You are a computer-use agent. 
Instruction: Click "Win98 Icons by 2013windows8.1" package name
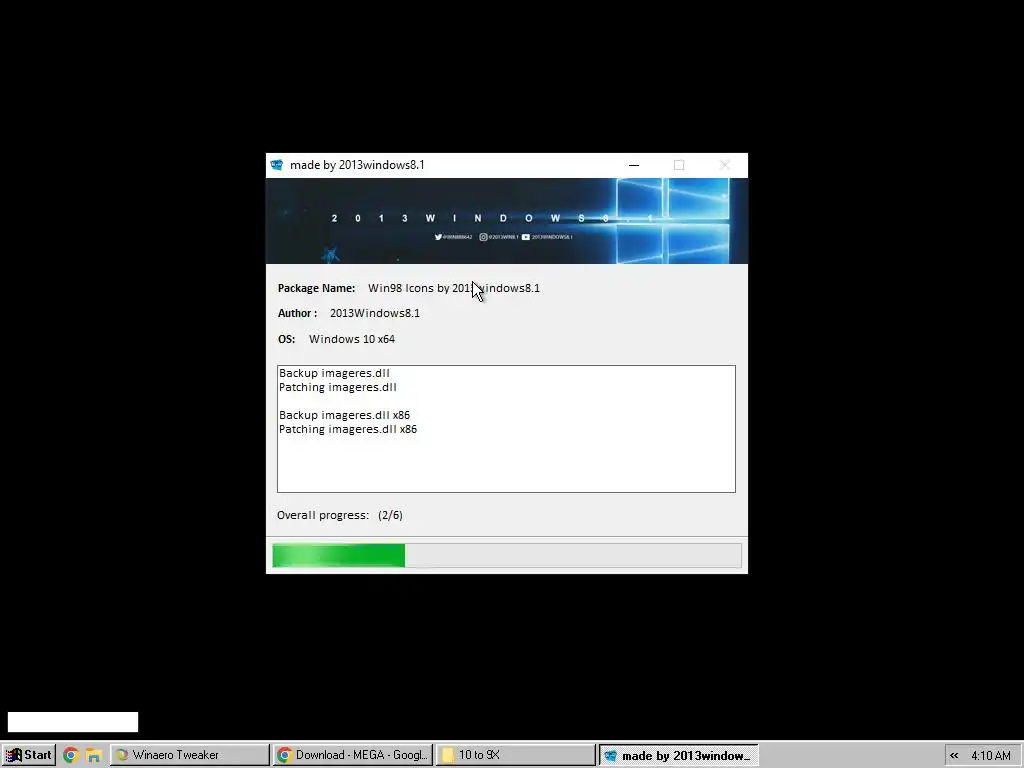pyautogui.click(x=454, y=288)
